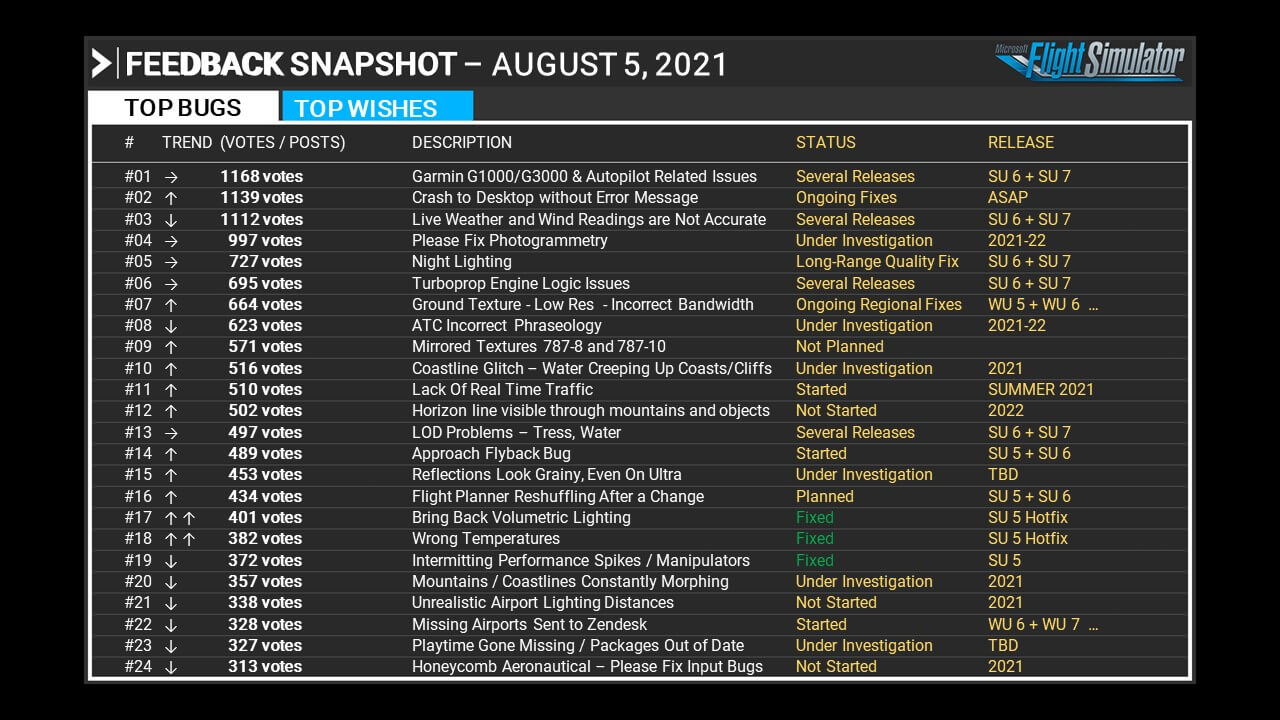Click the up-arrow trend icon for #16
Viewport: 1280px width, 720px height.
coord(171,497)
